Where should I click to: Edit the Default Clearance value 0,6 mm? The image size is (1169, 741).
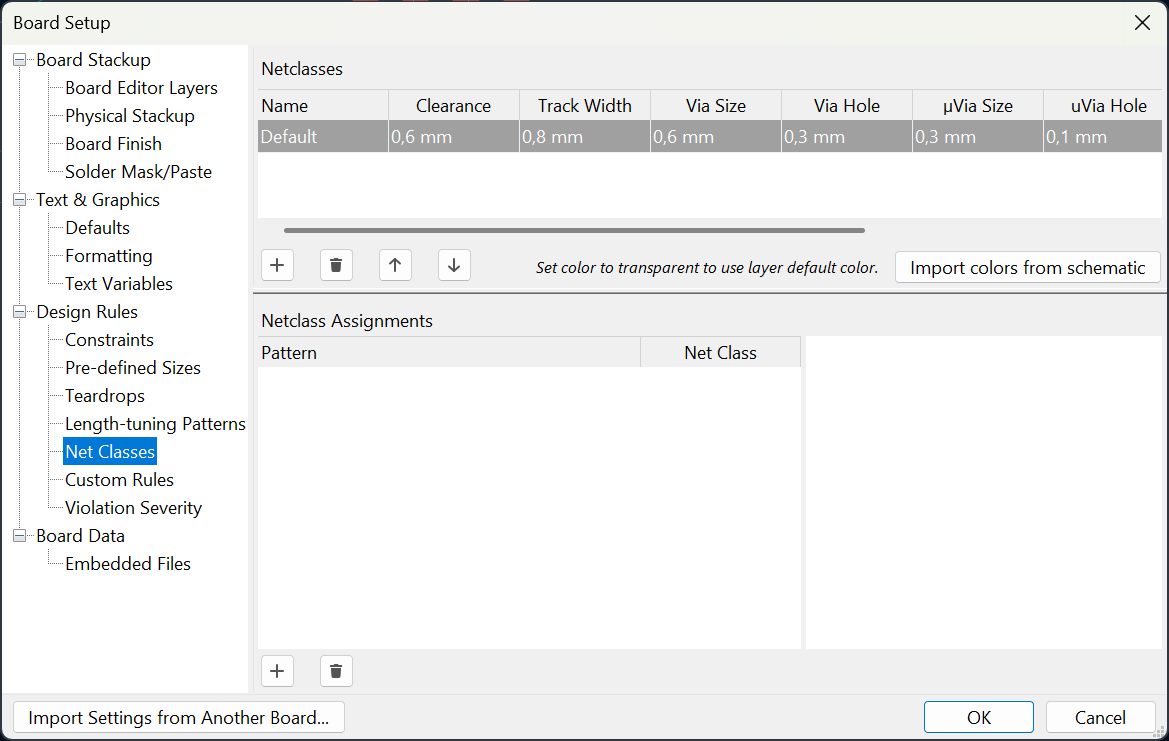[x=453, y=137]
